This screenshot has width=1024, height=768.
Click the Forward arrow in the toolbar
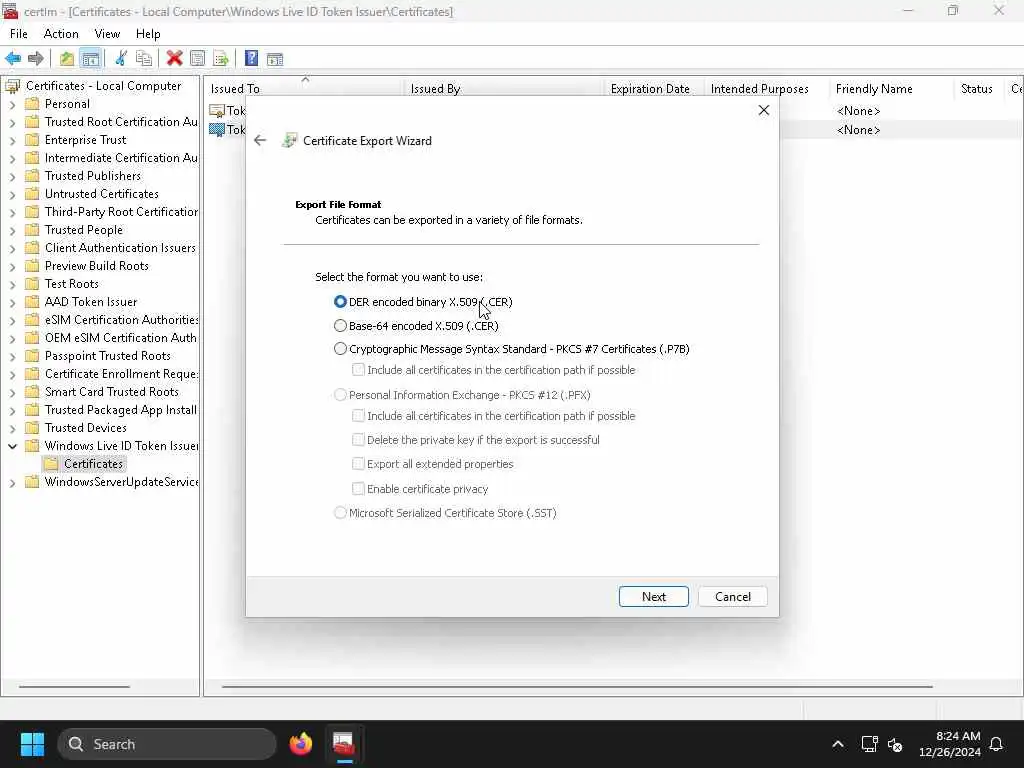click(36, 59)
